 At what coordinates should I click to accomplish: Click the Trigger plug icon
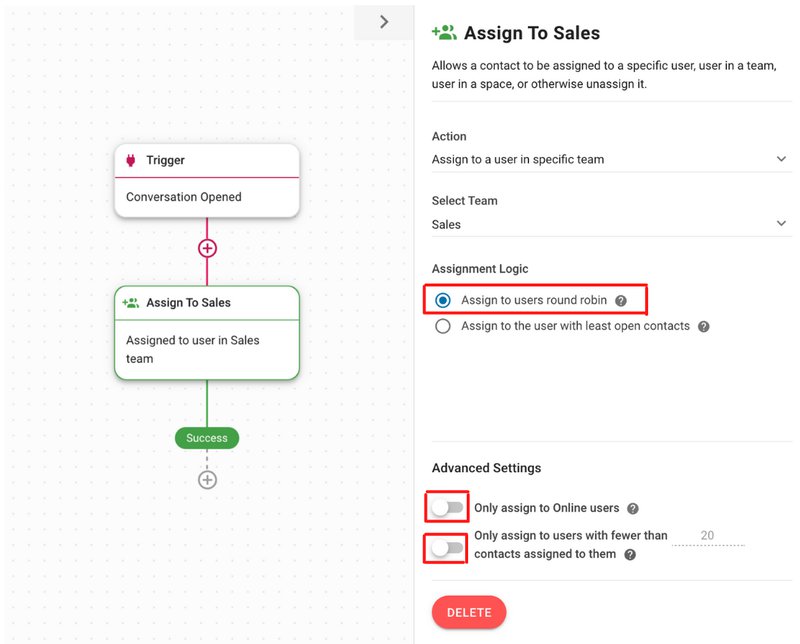click(x=131, y=160)
